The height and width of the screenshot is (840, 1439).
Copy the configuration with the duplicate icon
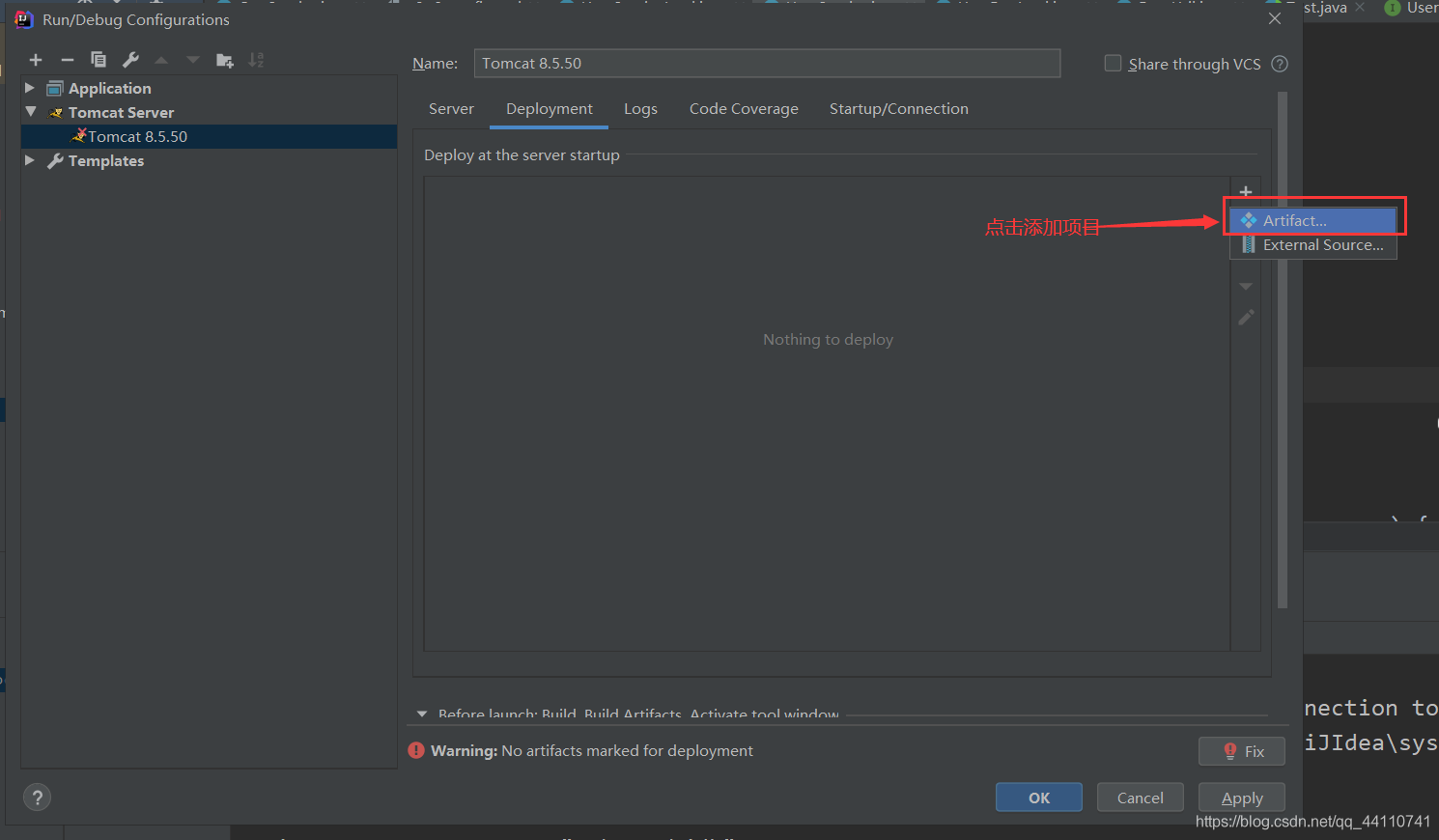point(99,60)
